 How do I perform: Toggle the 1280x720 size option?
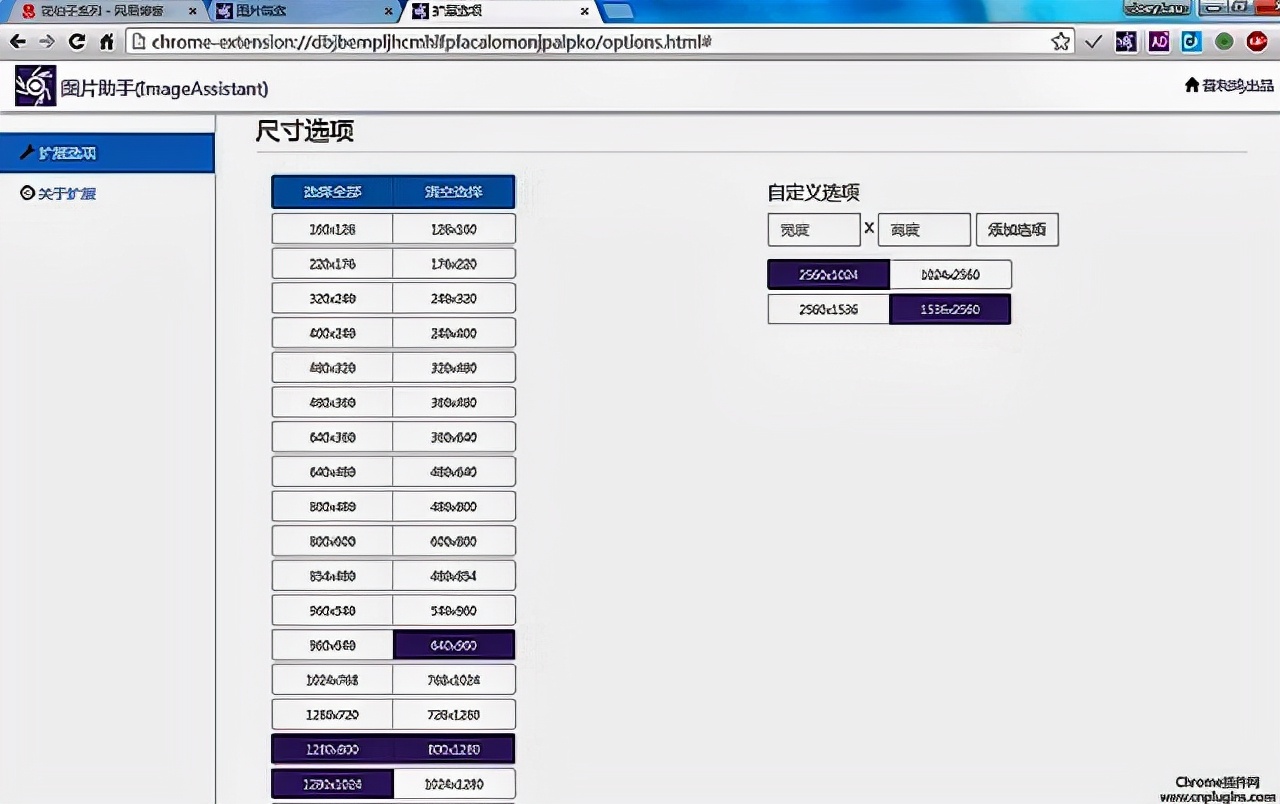[332, 715]
